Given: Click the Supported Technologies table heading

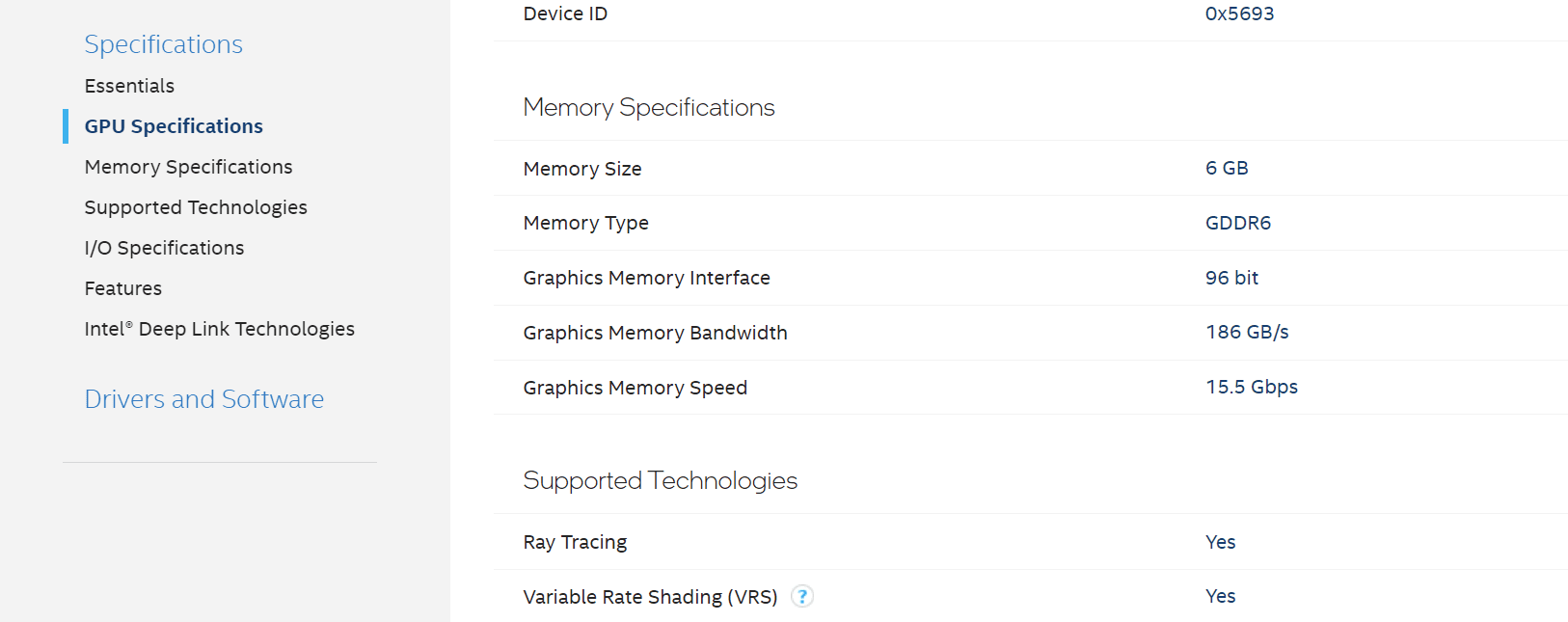Looking at the screenshot, I should [x=660, y=480].
